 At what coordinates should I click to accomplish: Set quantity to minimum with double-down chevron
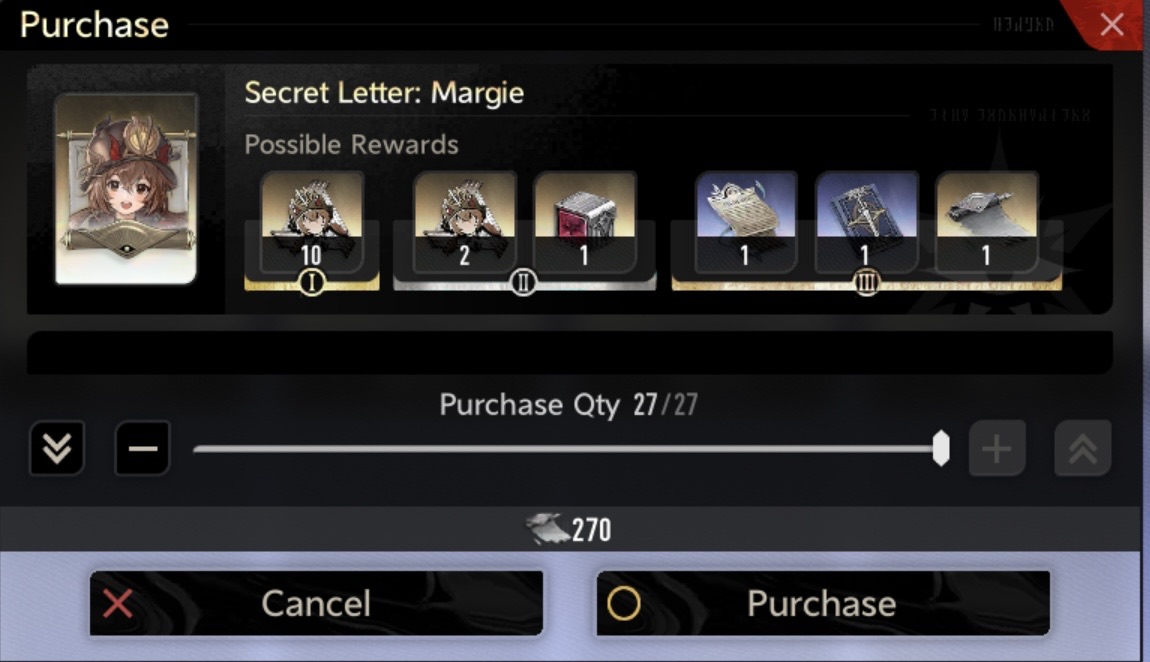coord(56,448)
